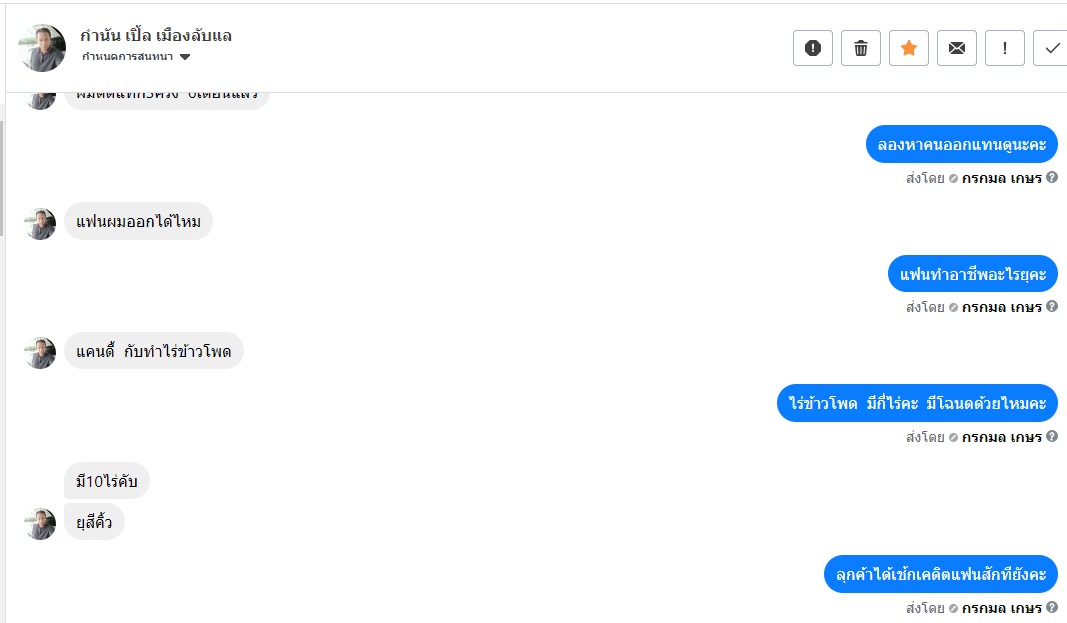Click the contact's profile photo in the header
Screen dimensions: 1067x623
(42, 48)
